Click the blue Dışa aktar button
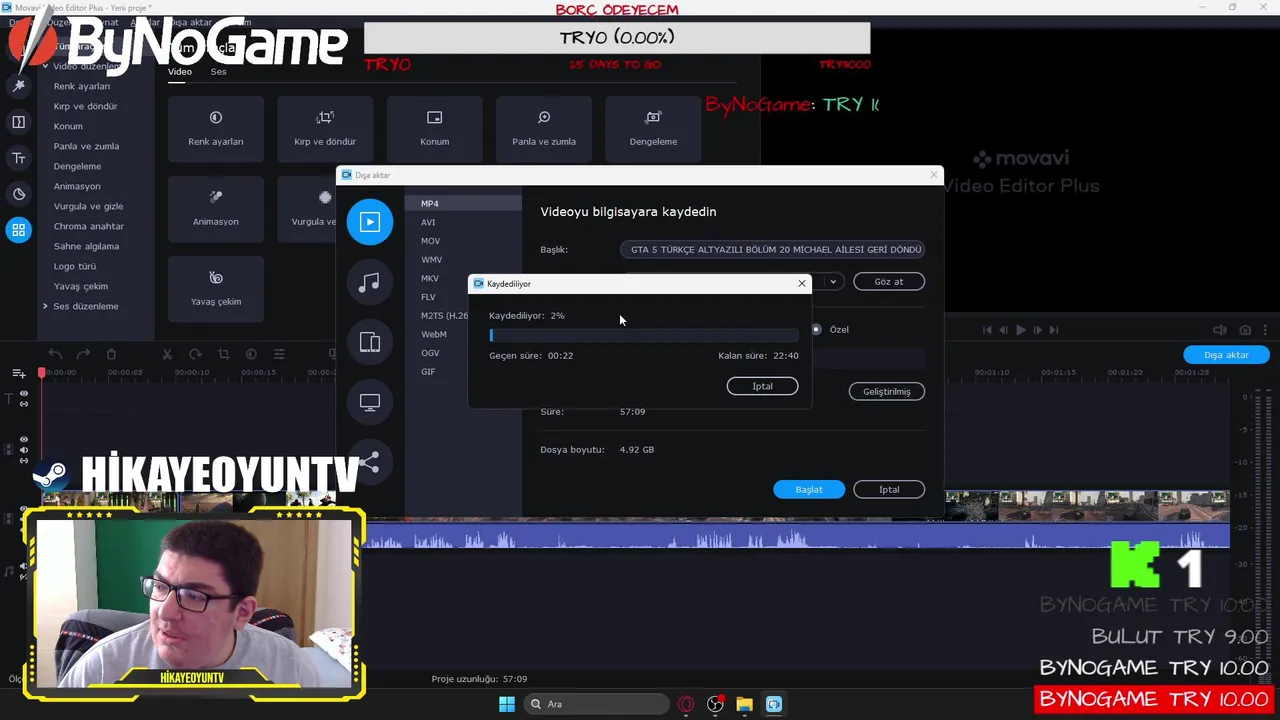 point(1226,355)
